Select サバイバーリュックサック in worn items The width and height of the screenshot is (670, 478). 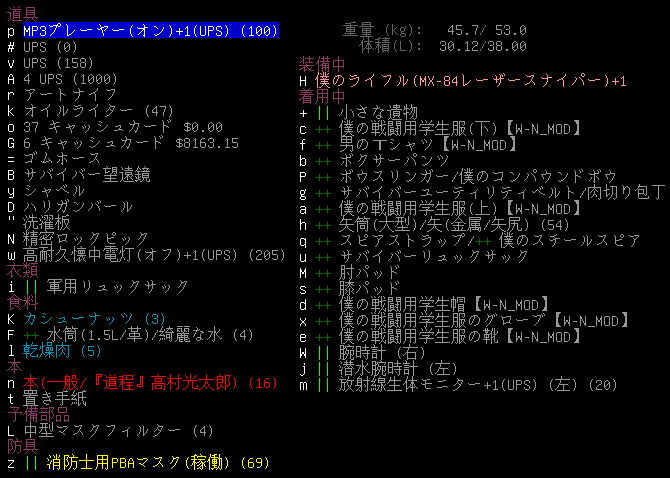(x=432, y=255)
